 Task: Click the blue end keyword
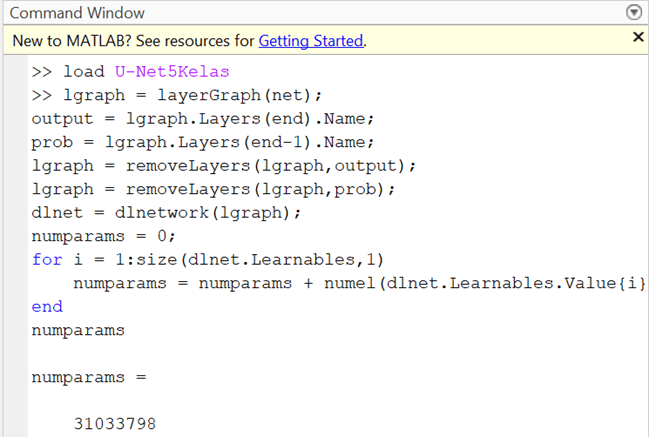point(47,306)
